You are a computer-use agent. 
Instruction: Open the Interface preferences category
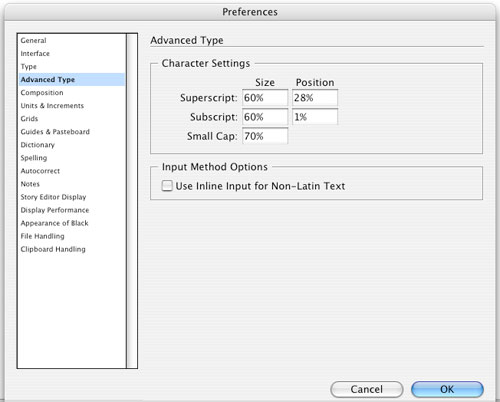coord(35,53)
